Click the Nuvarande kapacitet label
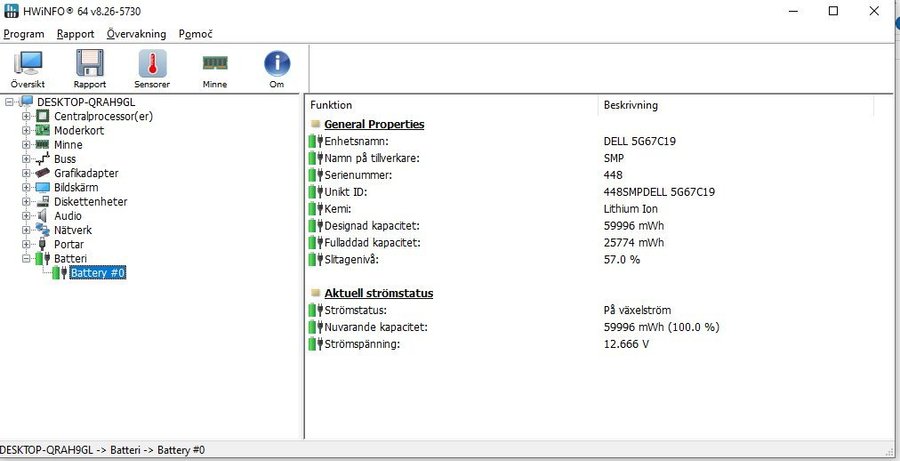Screen dimensions: 900x461 click(x=376, y=327)
